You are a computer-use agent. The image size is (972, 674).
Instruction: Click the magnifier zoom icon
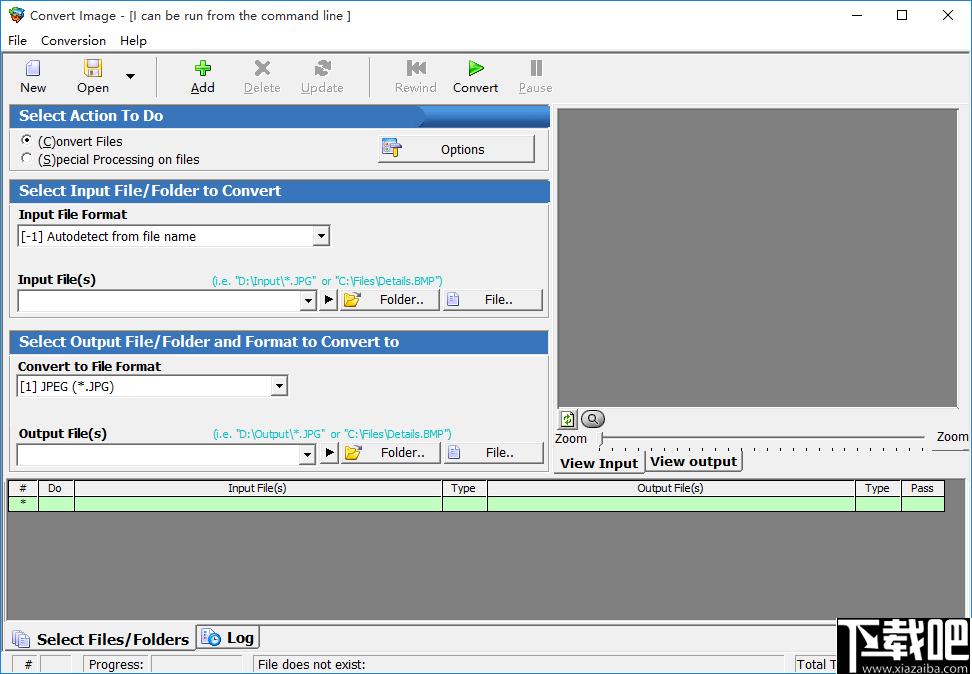click(x=593, y=419)
